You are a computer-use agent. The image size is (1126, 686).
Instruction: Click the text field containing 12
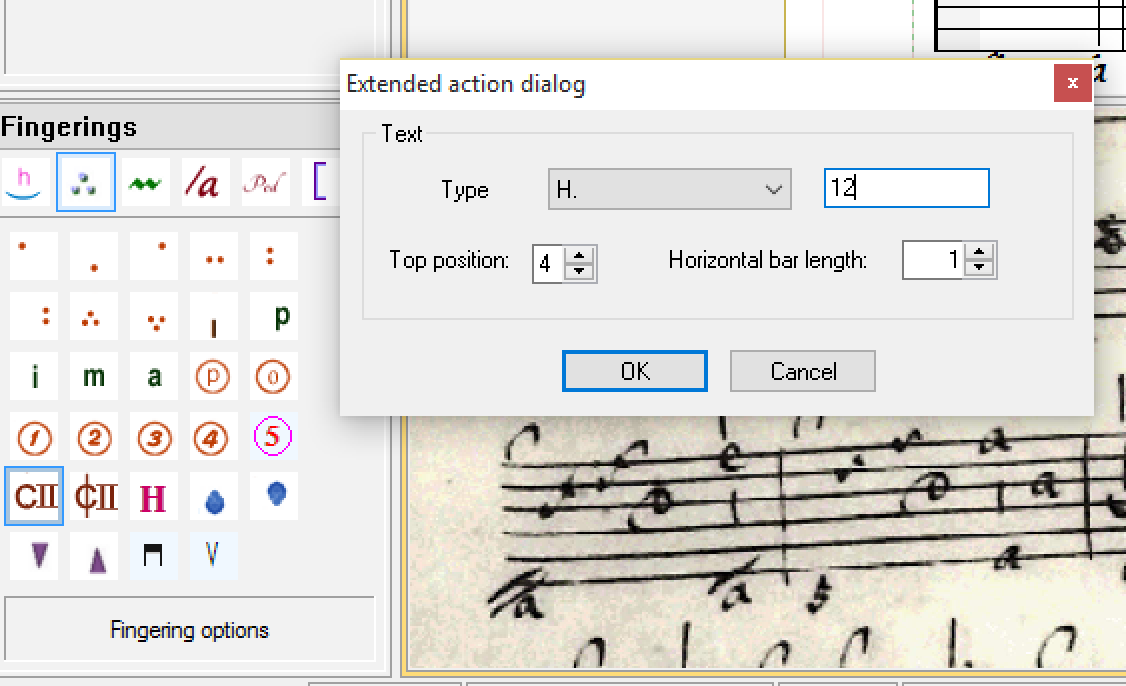pyautogui.click(x=906, y=189)
